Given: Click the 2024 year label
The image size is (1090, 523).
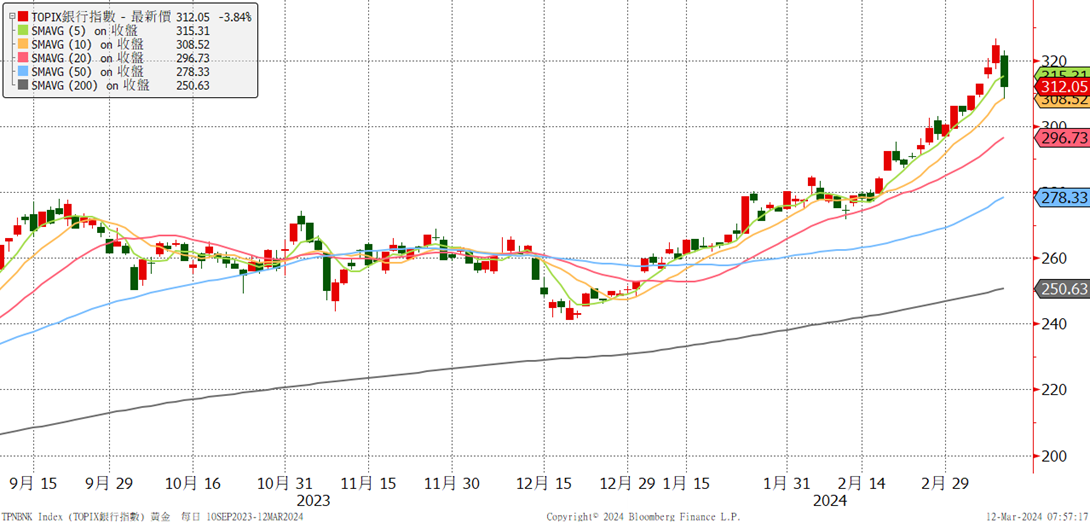Looking at the screenshot, I should click(831, 501).
